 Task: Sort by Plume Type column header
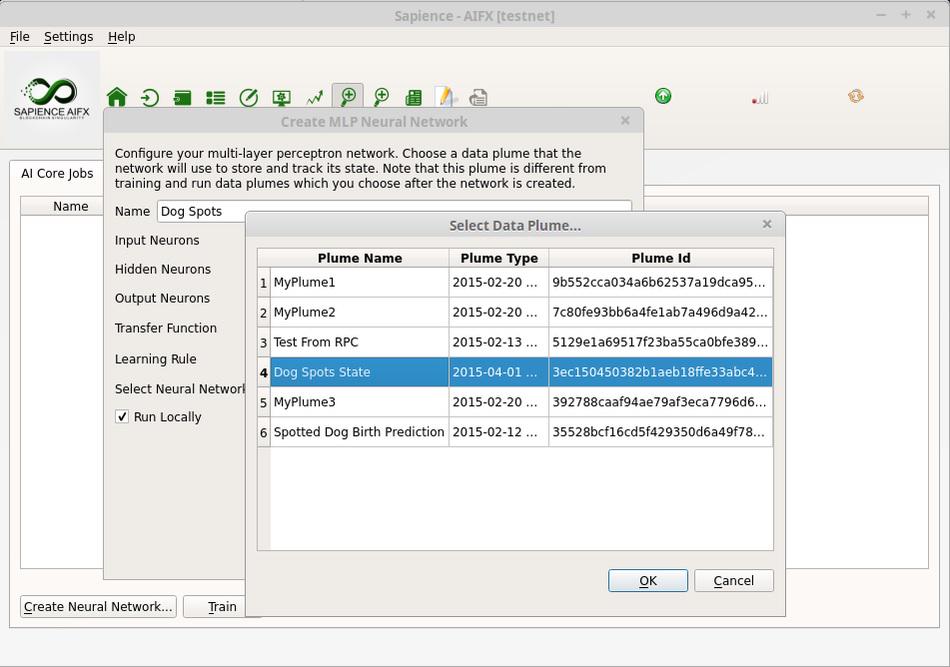click(499, 258)
